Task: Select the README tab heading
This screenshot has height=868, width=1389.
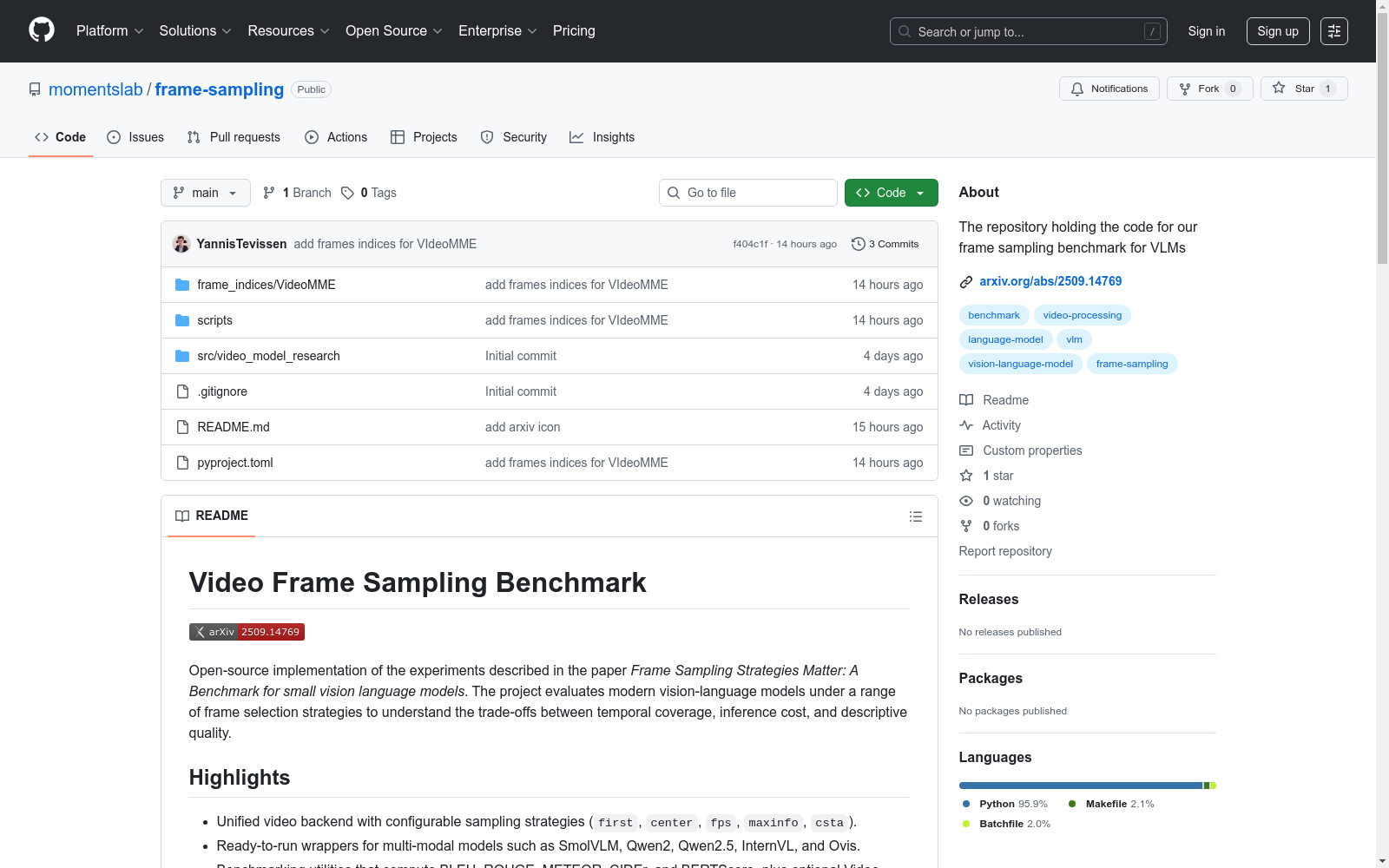Action: (212, 516)
